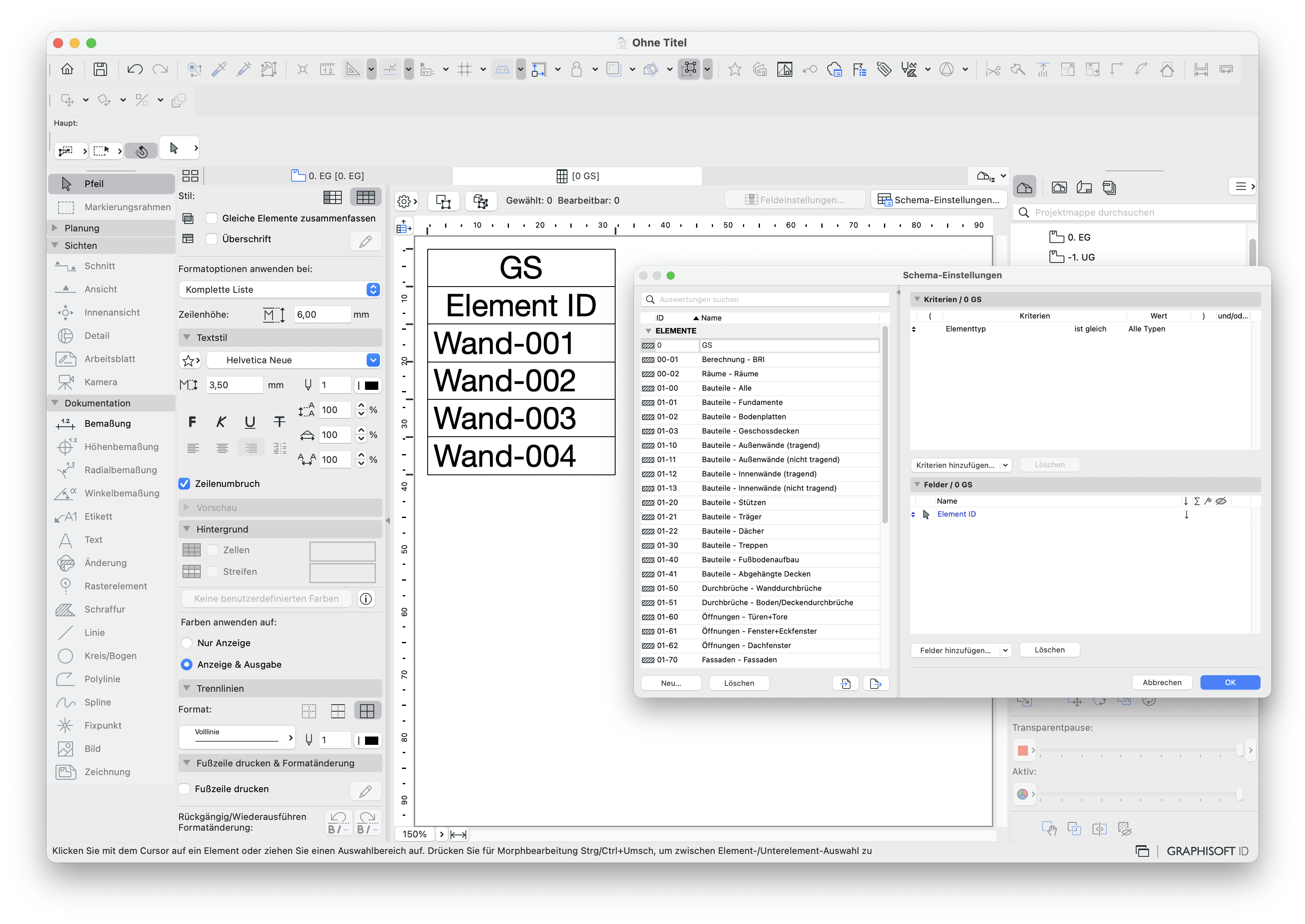Activate the Bemaßung dimension tool
This screenshot has height=924, width=1305.
pyautogui.click(x=112, y=423)
